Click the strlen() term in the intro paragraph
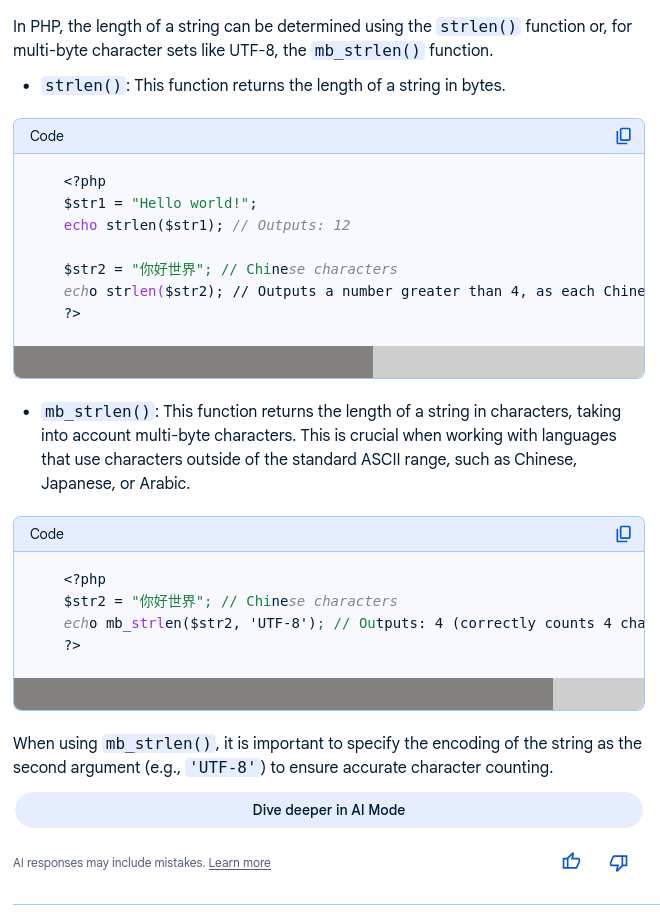 coord(479,26)
